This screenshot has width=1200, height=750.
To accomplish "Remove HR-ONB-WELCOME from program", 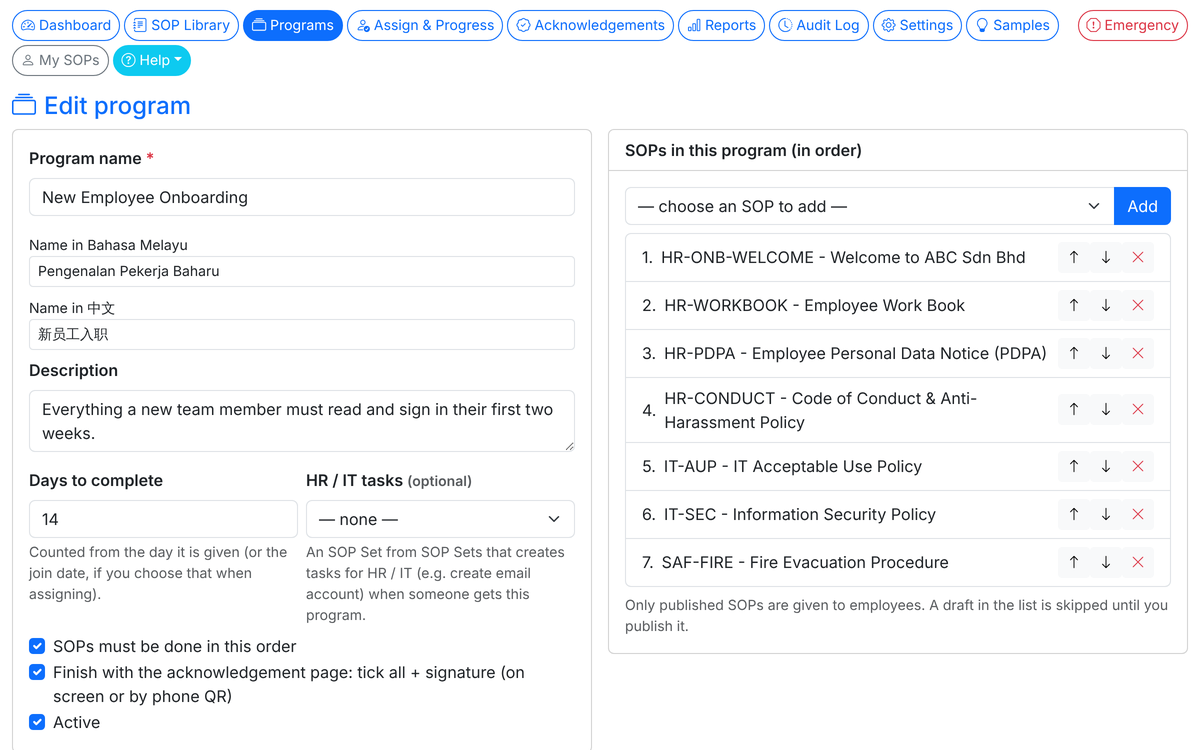I will click(1138, 258).
